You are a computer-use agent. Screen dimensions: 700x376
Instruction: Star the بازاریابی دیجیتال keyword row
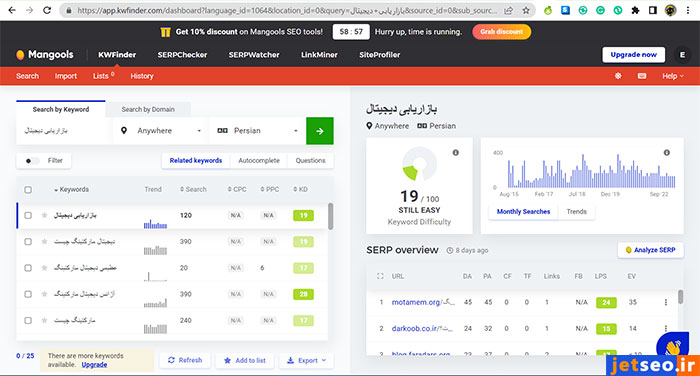coord(44,215)
